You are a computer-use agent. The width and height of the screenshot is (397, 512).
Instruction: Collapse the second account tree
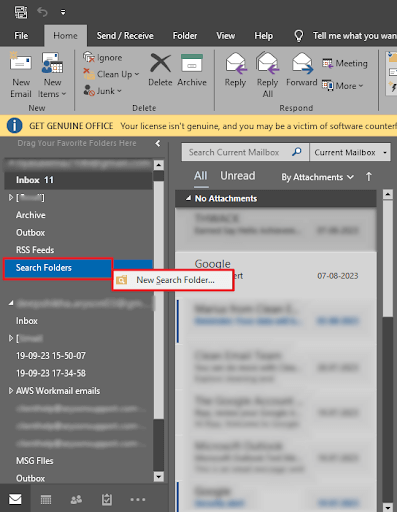[11, 303]
